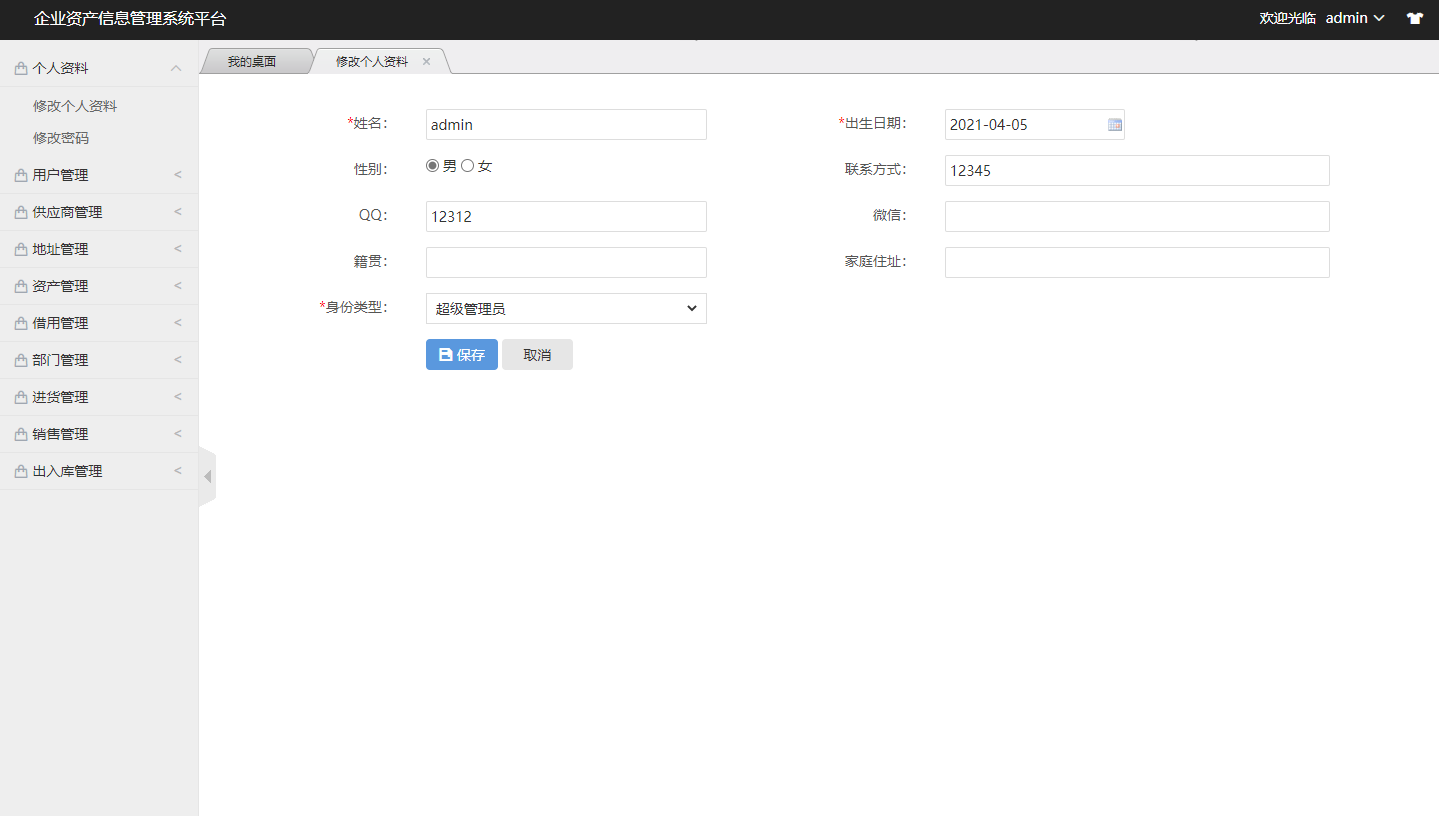The width and height of the screenshot is (1439, 816).
Task: Click inside the 微信 input field
Action: pyautogui.click(x=1136, y=216)
